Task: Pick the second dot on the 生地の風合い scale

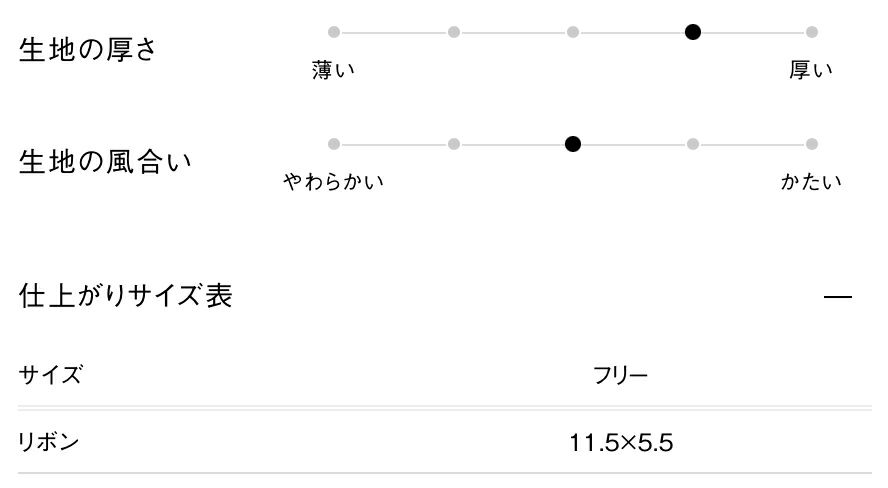Action: pos(454,144)
